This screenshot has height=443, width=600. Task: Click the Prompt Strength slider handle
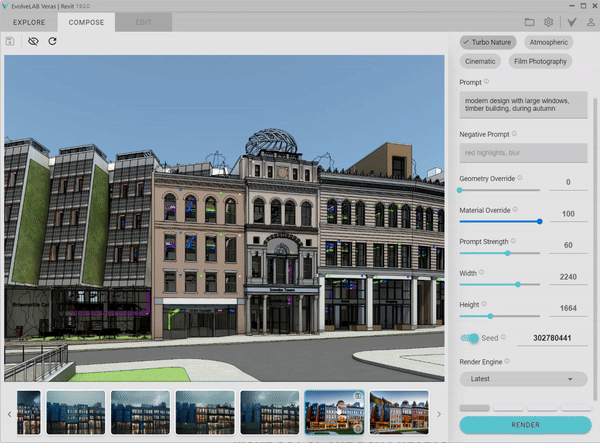(508, 253)
